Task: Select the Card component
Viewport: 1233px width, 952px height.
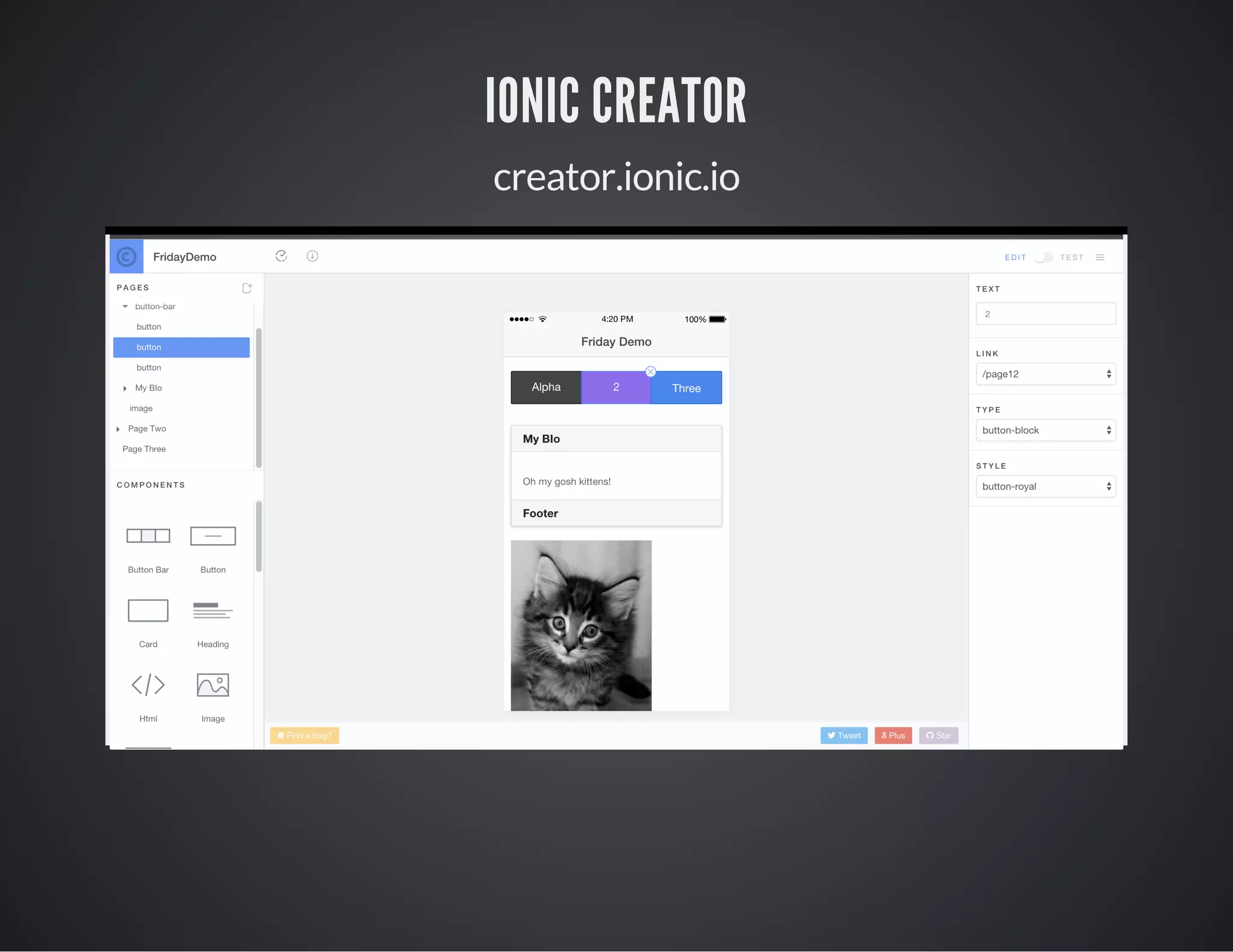Action: (x=148, y=623)
